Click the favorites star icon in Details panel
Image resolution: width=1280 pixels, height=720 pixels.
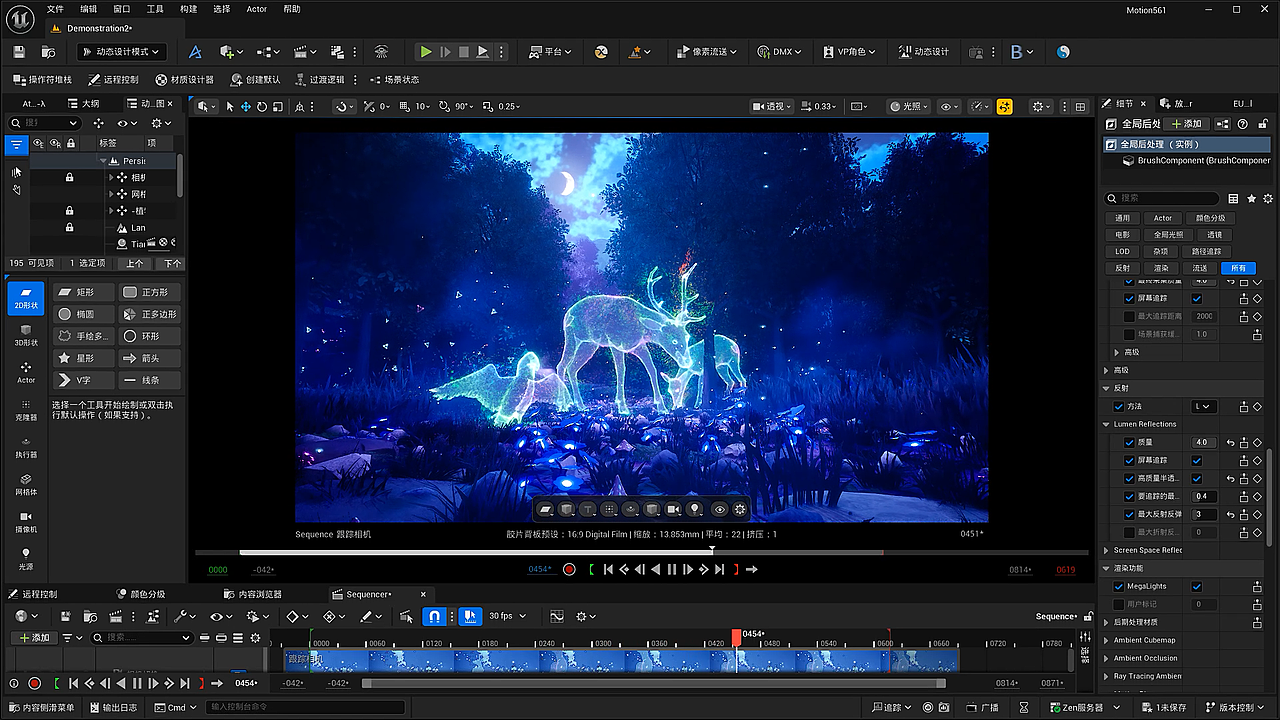tap(1251, 198)
